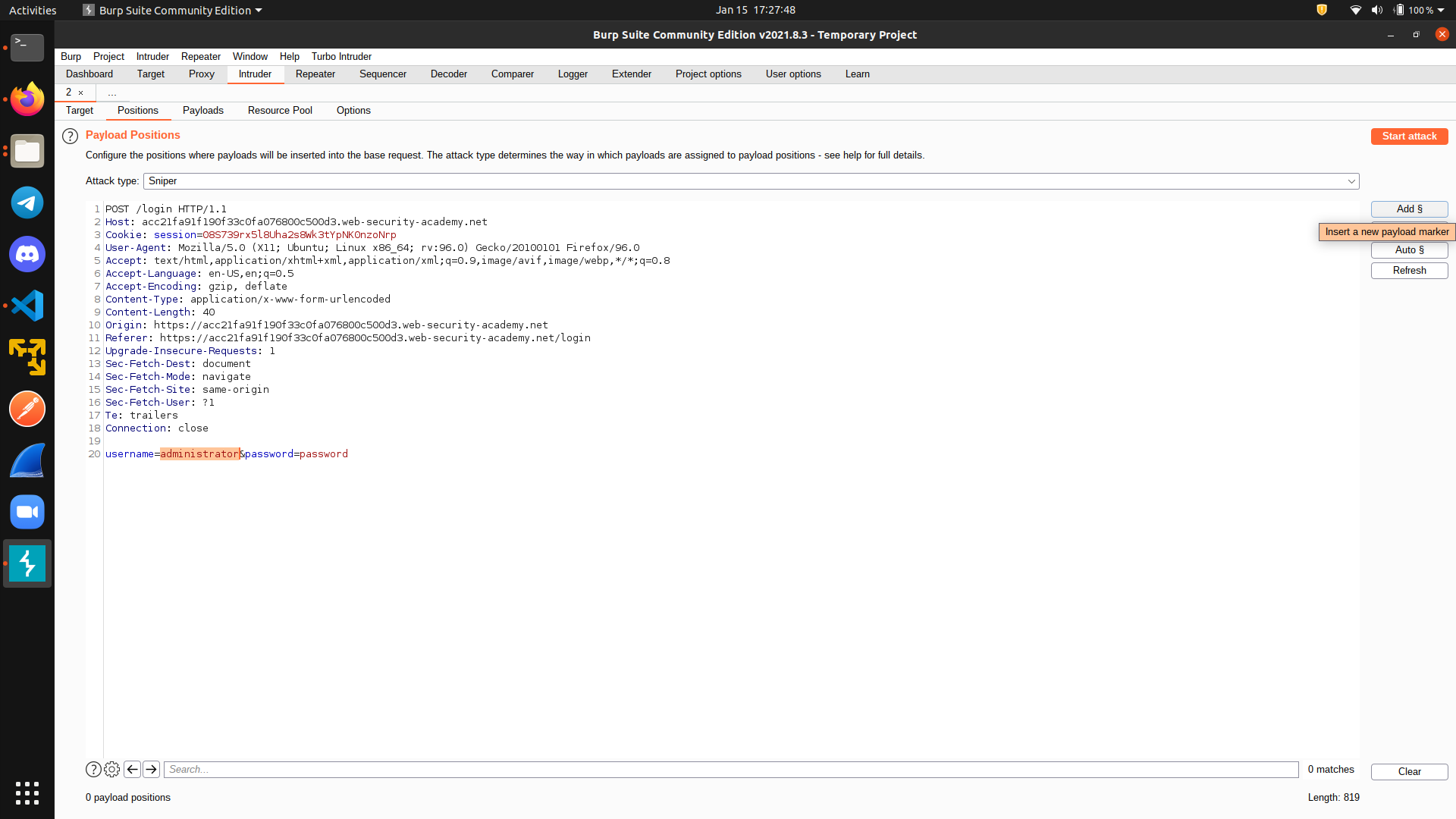The height and width of the screenshot is (819, 1456).
Task: Open the Activities overview
Action: [x=33, y=10]
